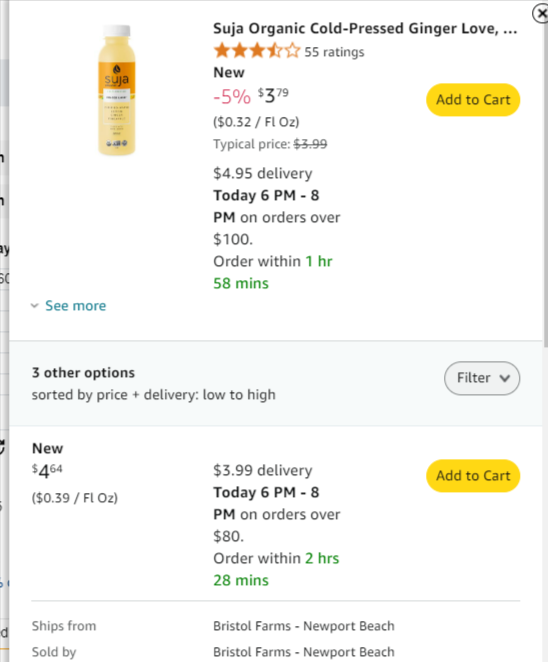Click the -5% discount label
The width and height of the screenshot is (548, 662).
pos(232,96)
